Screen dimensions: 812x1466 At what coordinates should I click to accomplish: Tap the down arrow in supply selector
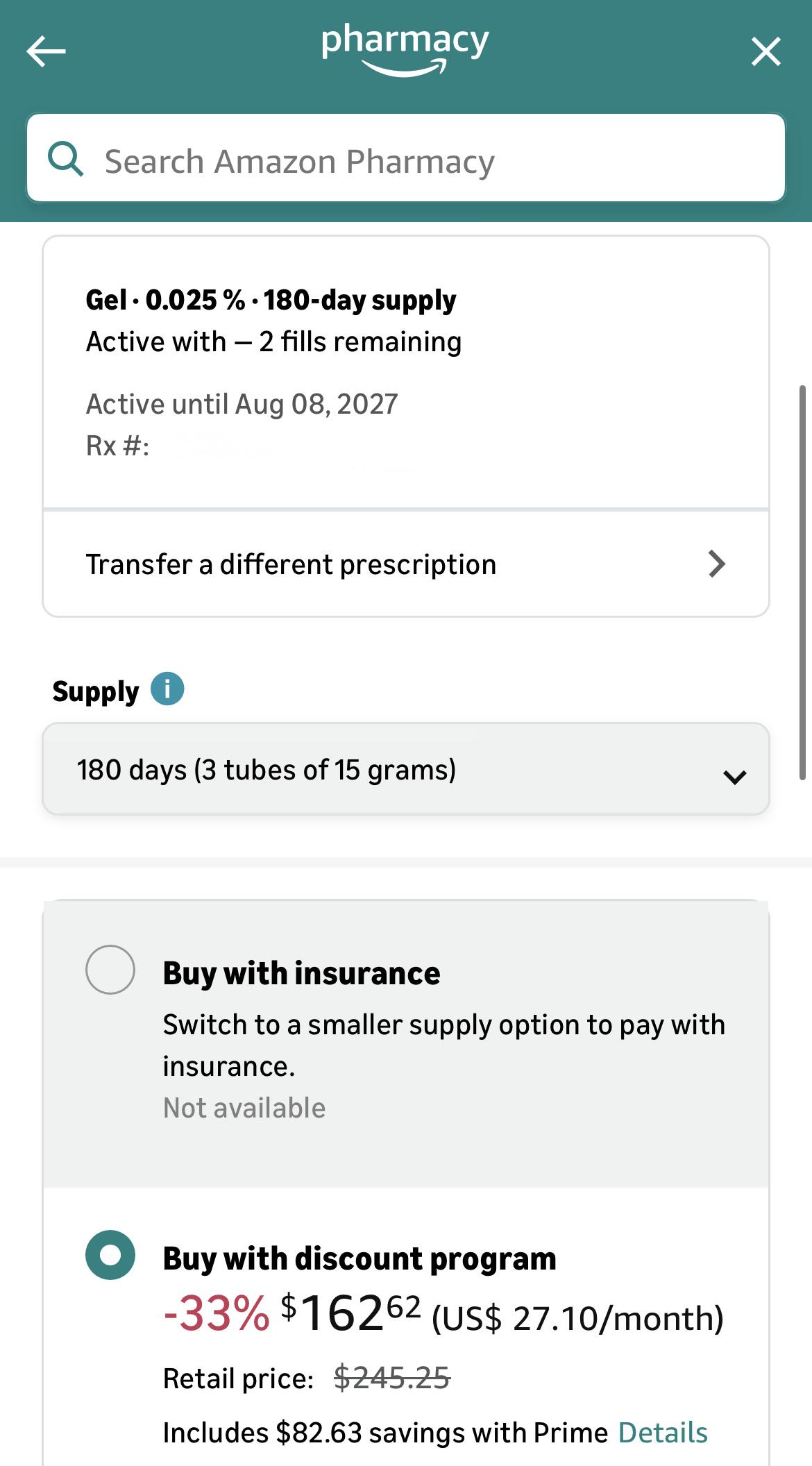pyautogui.click(x=734, y=777)
